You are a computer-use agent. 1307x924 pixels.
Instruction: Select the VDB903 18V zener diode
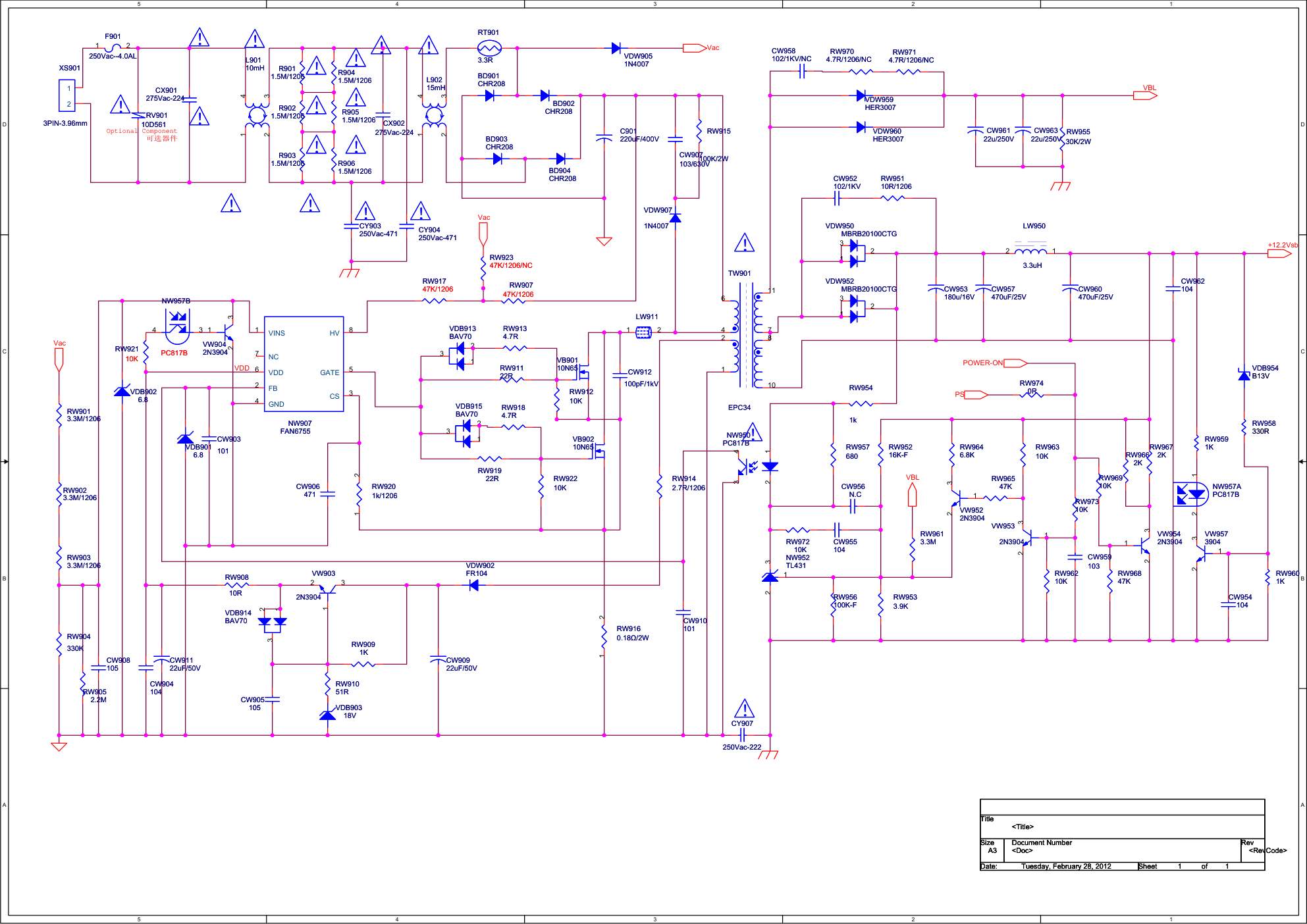click(327, 715)
